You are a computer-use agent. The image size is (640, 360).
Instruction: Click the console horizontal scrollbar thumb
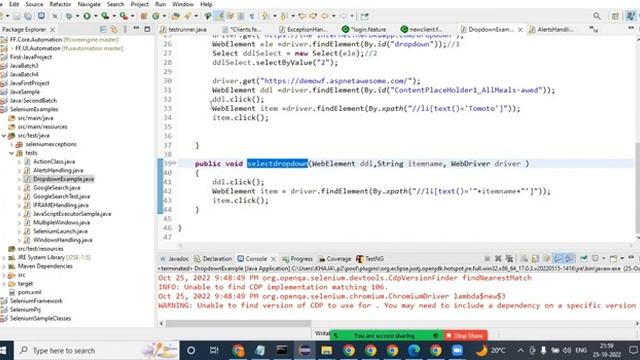(x=238, y=323)
